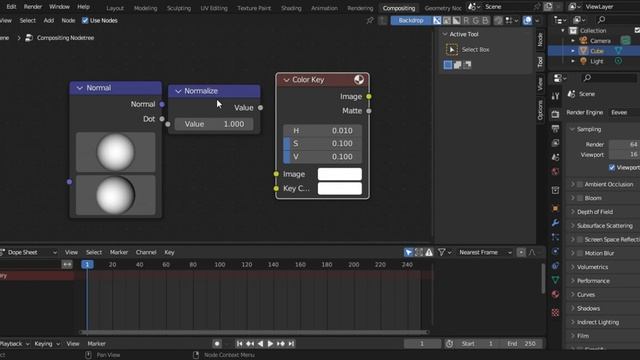Collapse the Color Key node chevron

tap(286, 80)
